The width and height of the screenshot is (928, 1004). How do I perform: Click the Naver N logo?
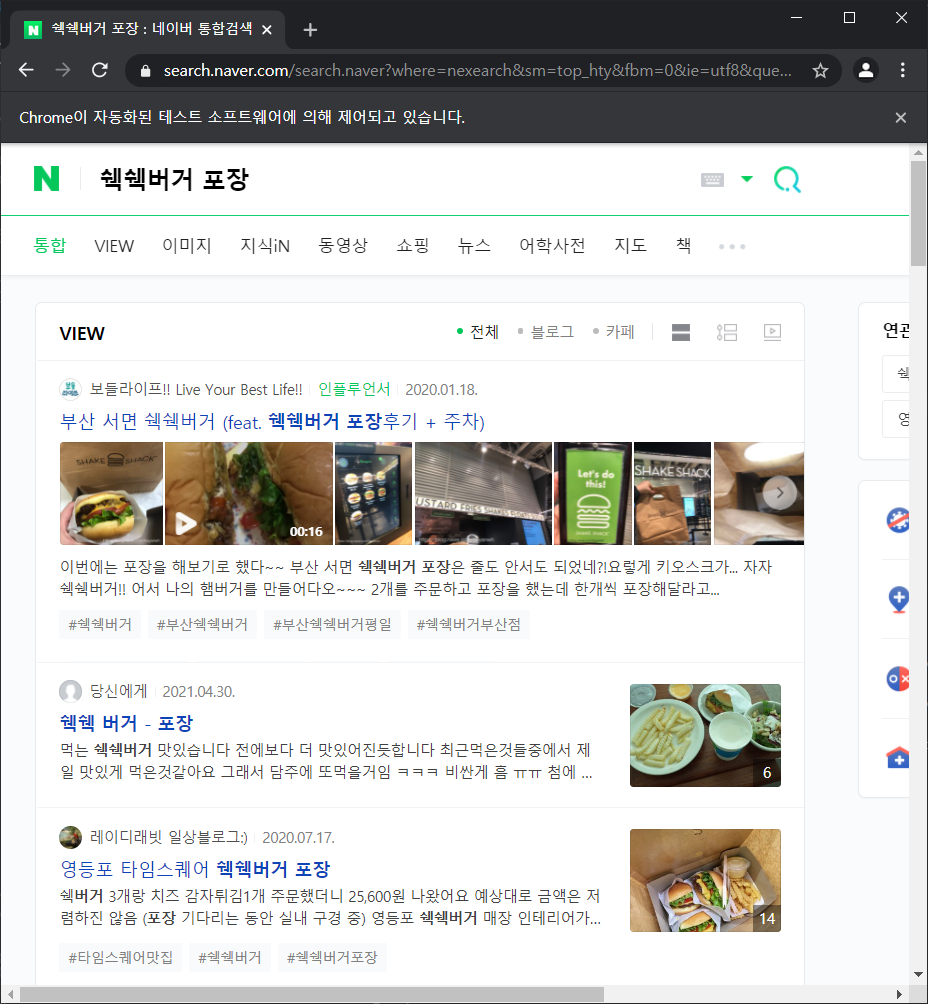pyautogui.click(x=46, y=179)
